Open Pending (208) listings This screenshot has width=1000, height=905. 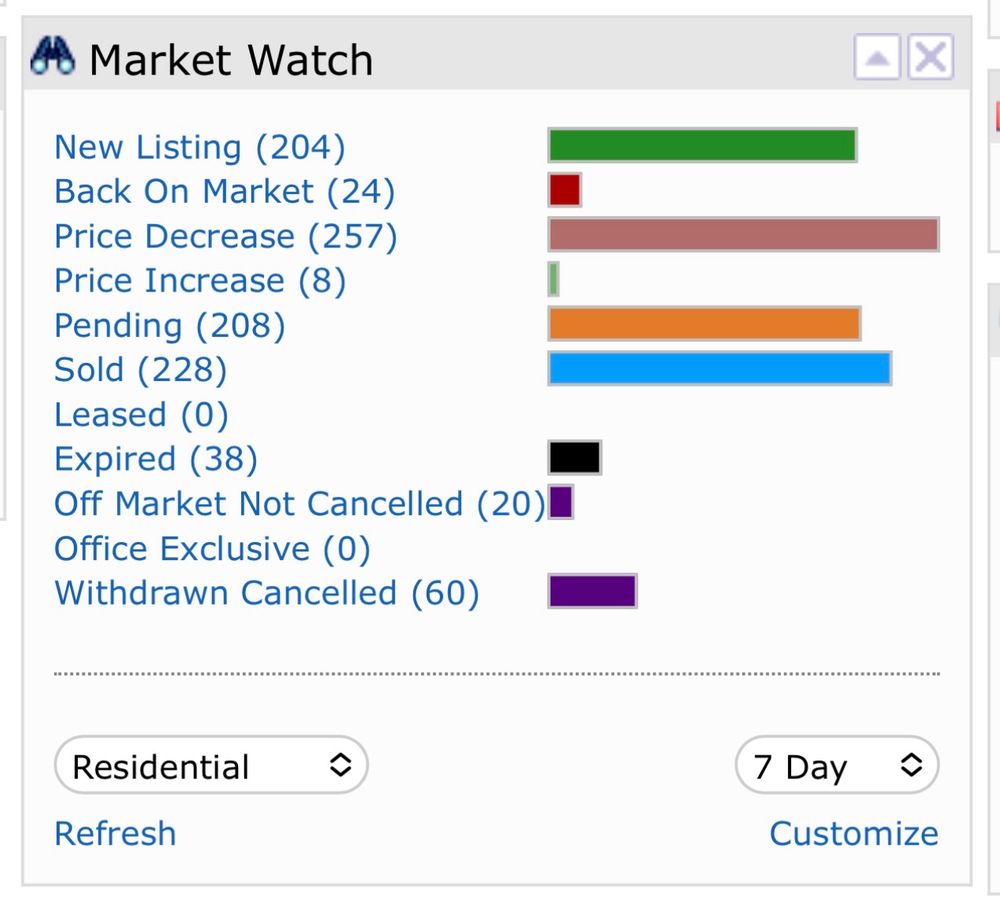click(170, 326)
